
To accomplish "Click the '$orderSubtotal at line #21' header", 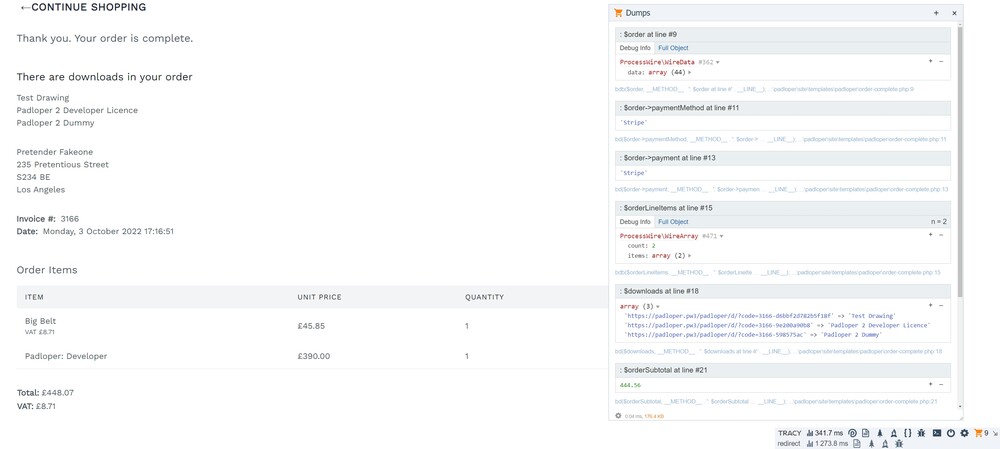I will point(783,371).
